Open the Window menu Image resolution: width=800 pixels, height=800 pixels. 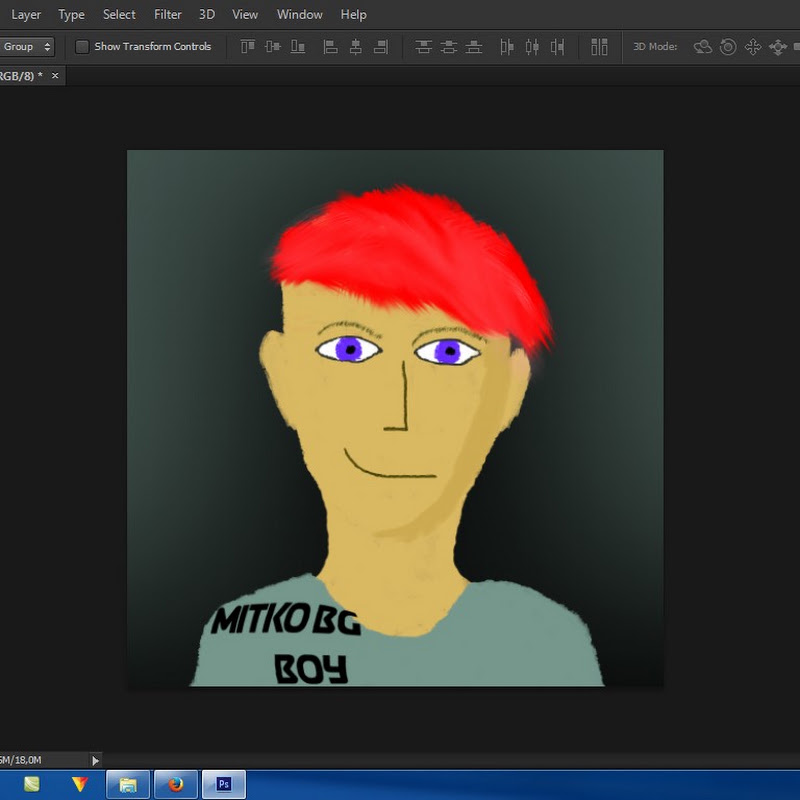click(x=299, y=14)
